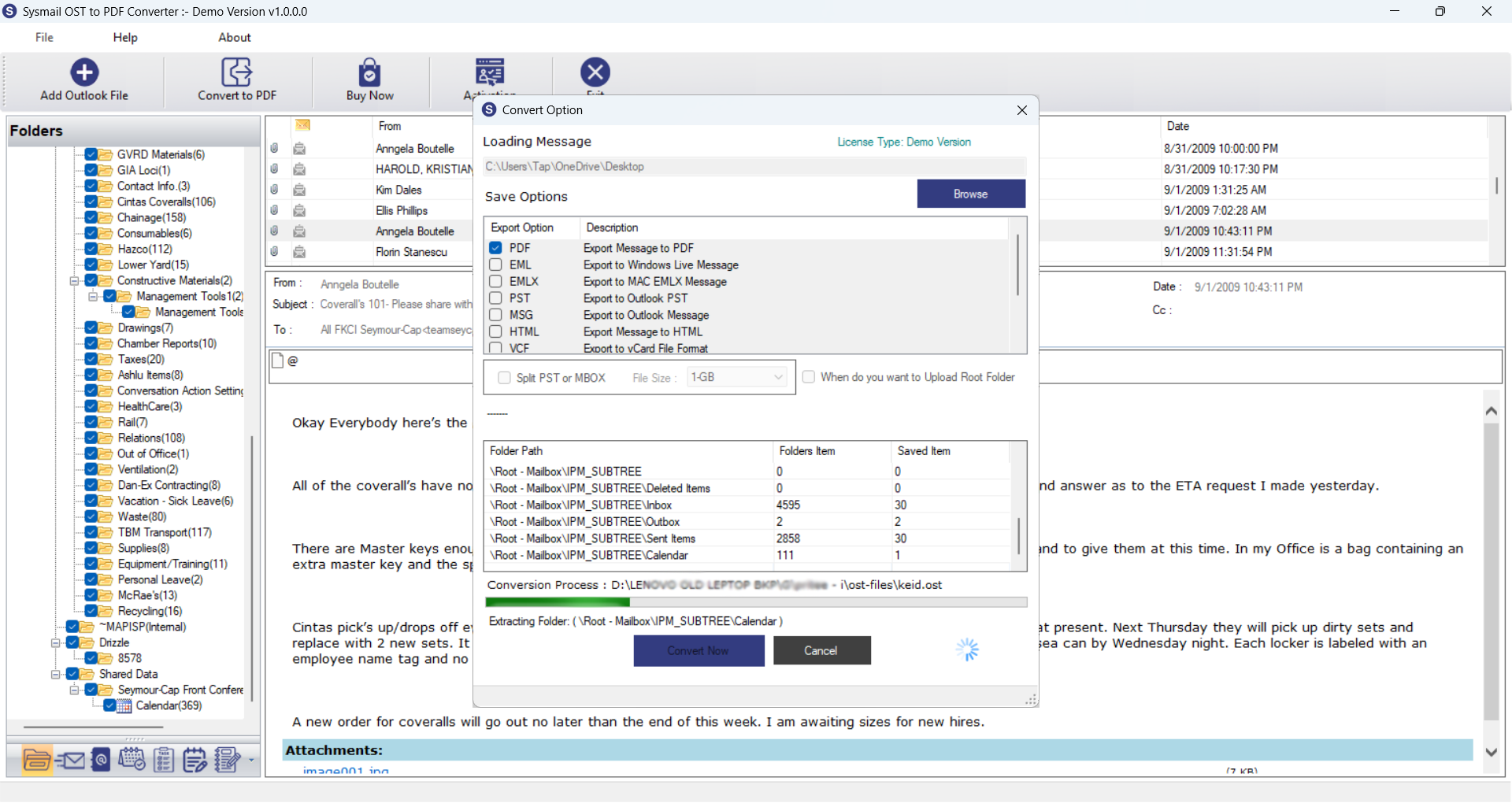The width and height of the screenshot is (1512, 803).
Task: Enable the EMLX export option checkbox
Action: (495, 281)
